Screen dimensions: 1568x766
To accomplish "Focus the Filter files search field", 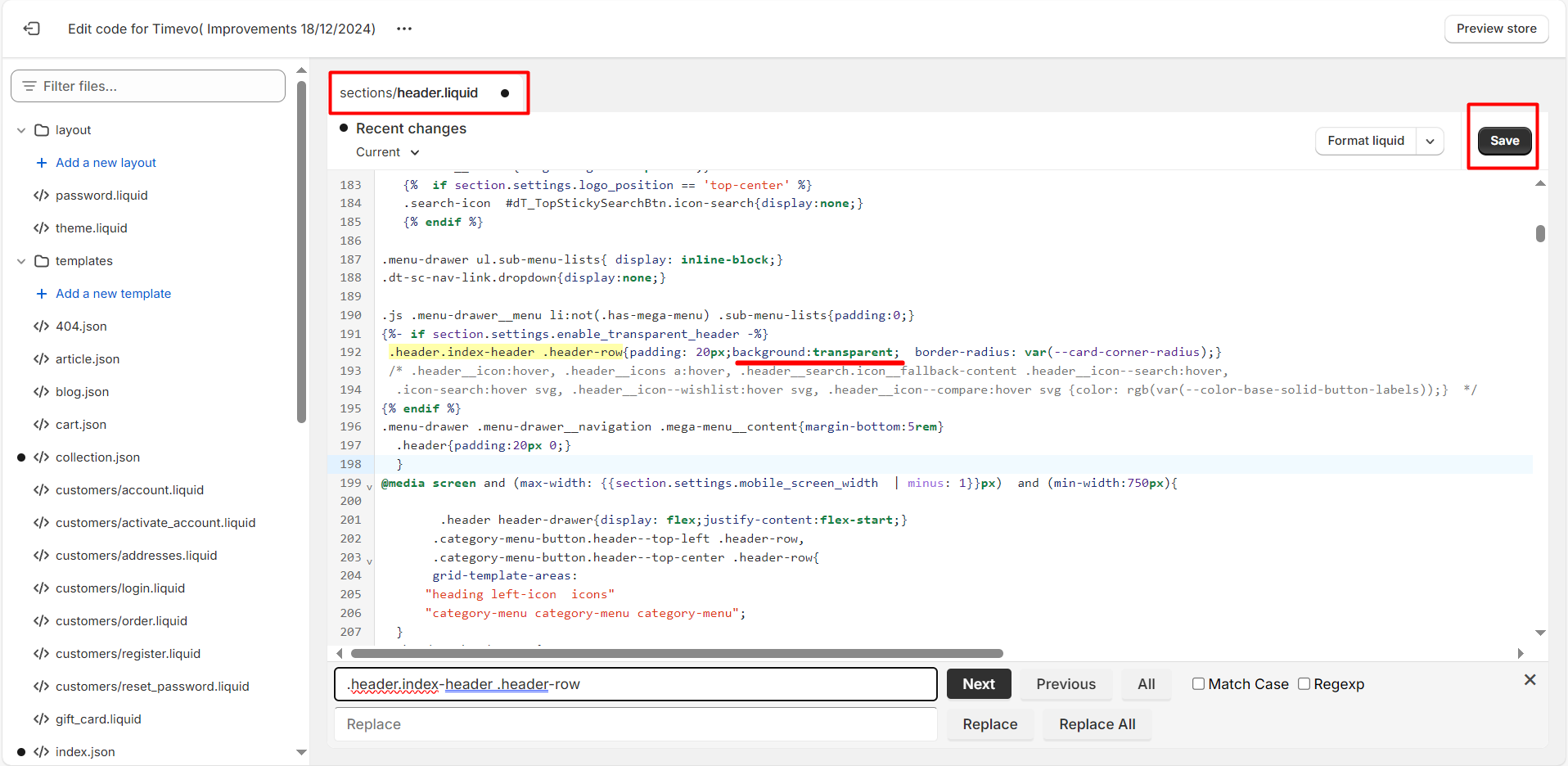I will 148,86.
